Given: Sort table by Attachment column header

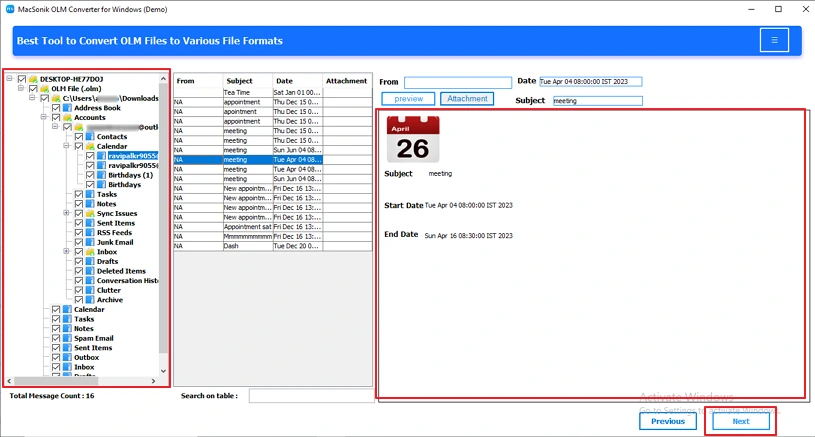Looking at the screenshot, I should tap(347, 81).
